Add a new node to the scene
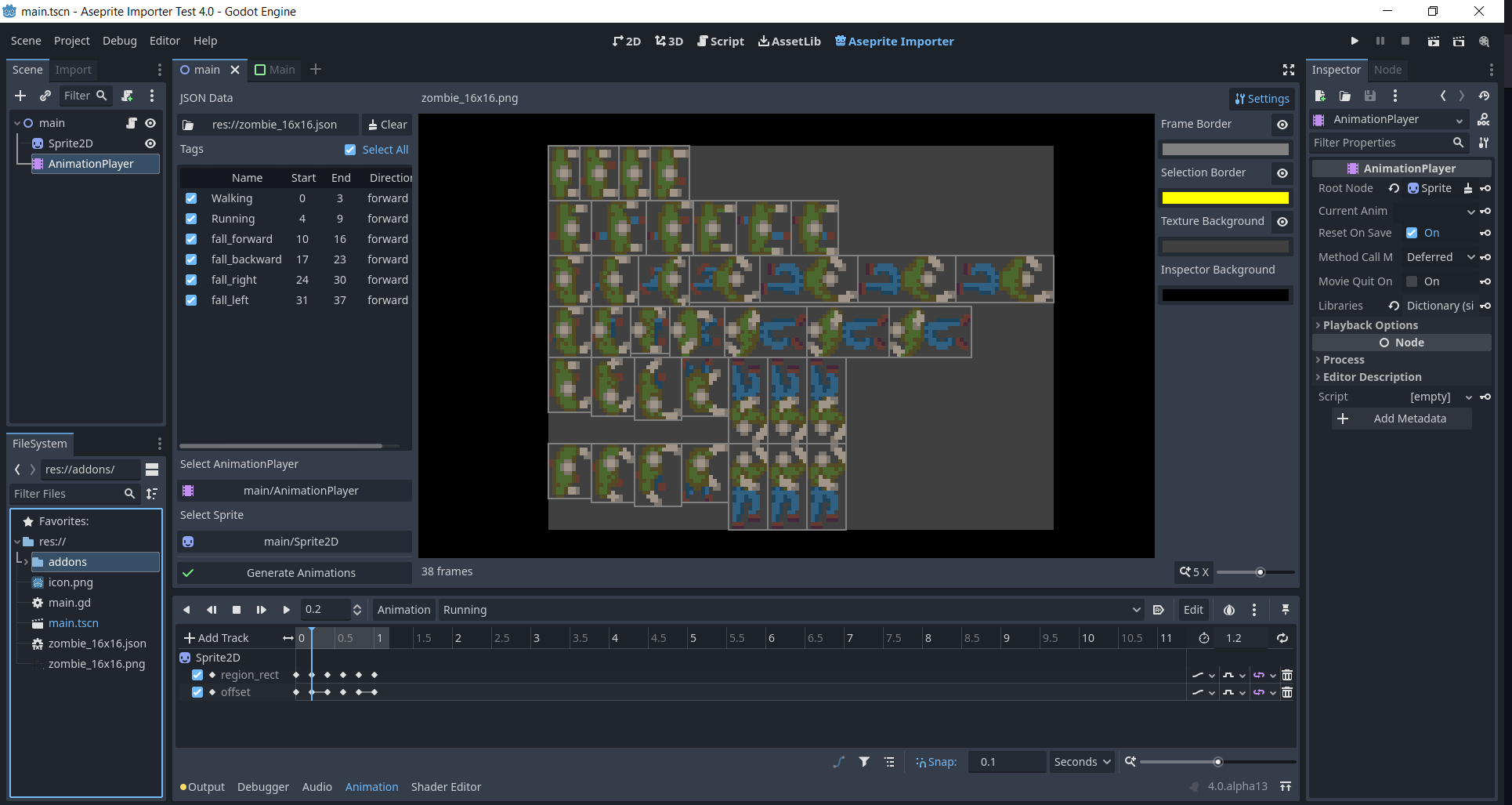The height and width of the screenshot is (805, 1512). pos(20,96)
